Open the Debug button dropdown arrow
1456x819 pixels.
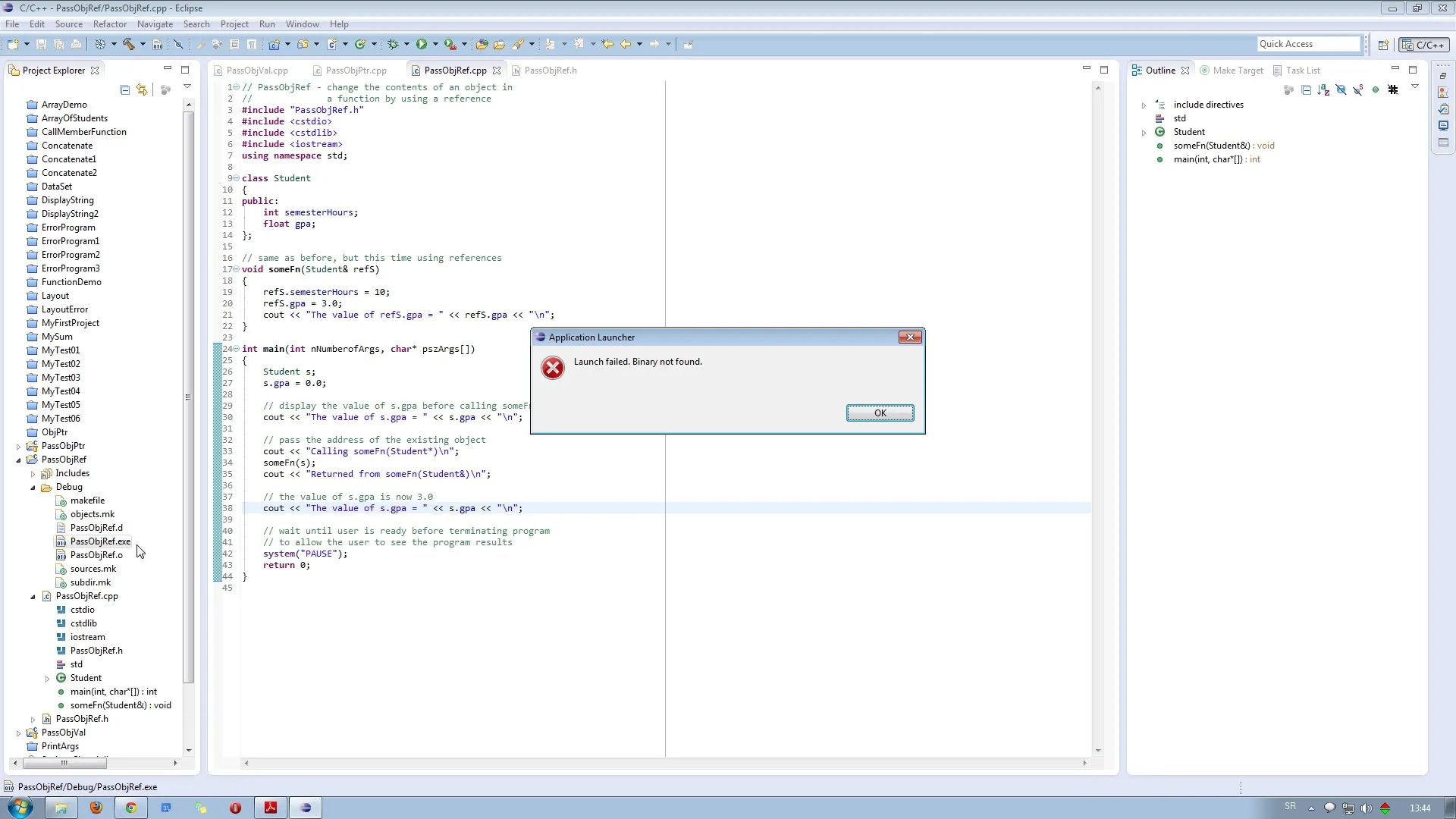406,44
